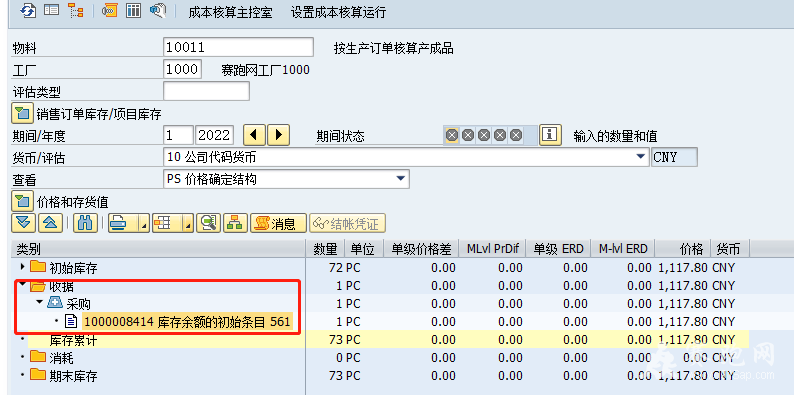This screenshot has width=794, height=395.
Task: Click the 单位 column header
Action: tap(363, 249)
